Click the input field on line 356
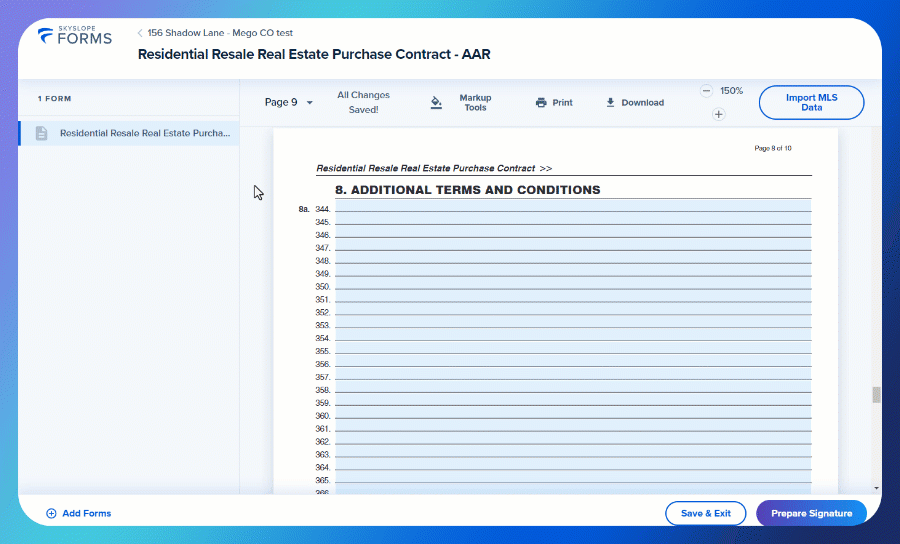 click(573, 360)
